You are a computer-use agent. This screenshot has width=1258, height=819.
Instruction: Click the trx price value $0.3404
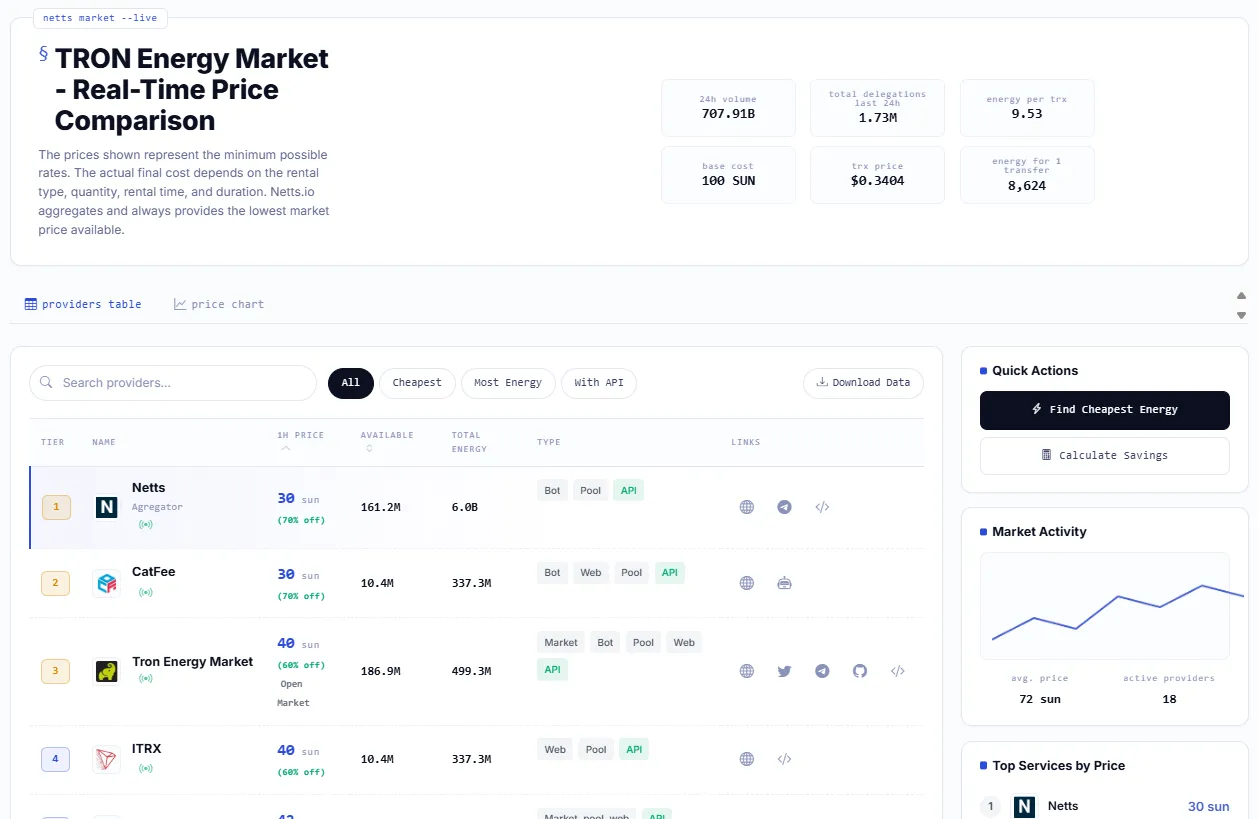[x=877, y=181]
